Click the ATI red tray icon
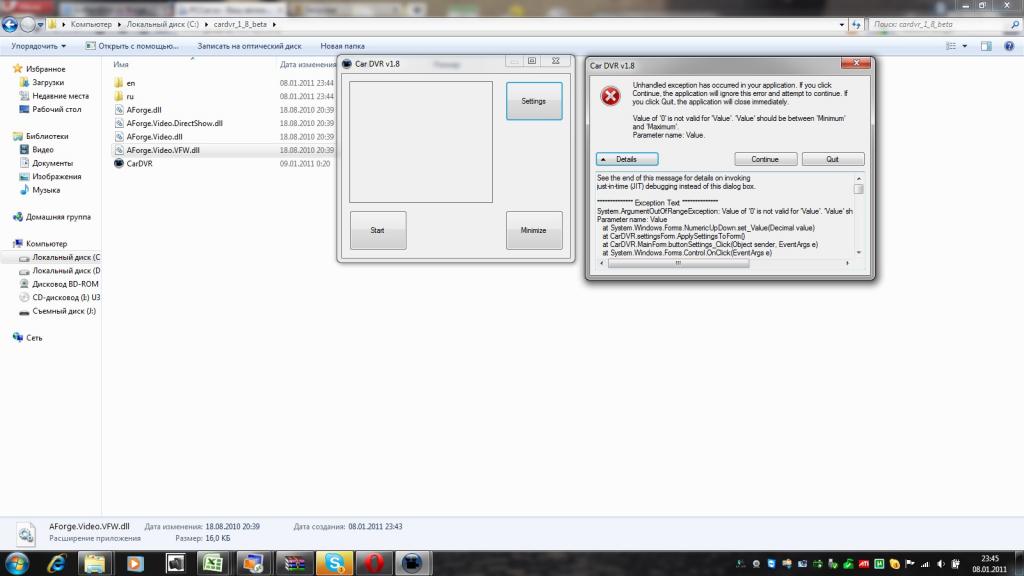 pos(863,564)
